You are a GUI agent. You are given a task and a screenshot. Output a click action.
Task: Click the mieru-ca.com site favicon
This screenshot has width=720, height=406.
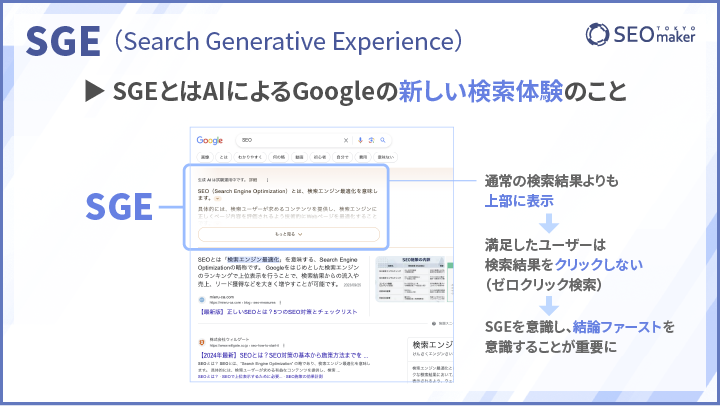202,299
